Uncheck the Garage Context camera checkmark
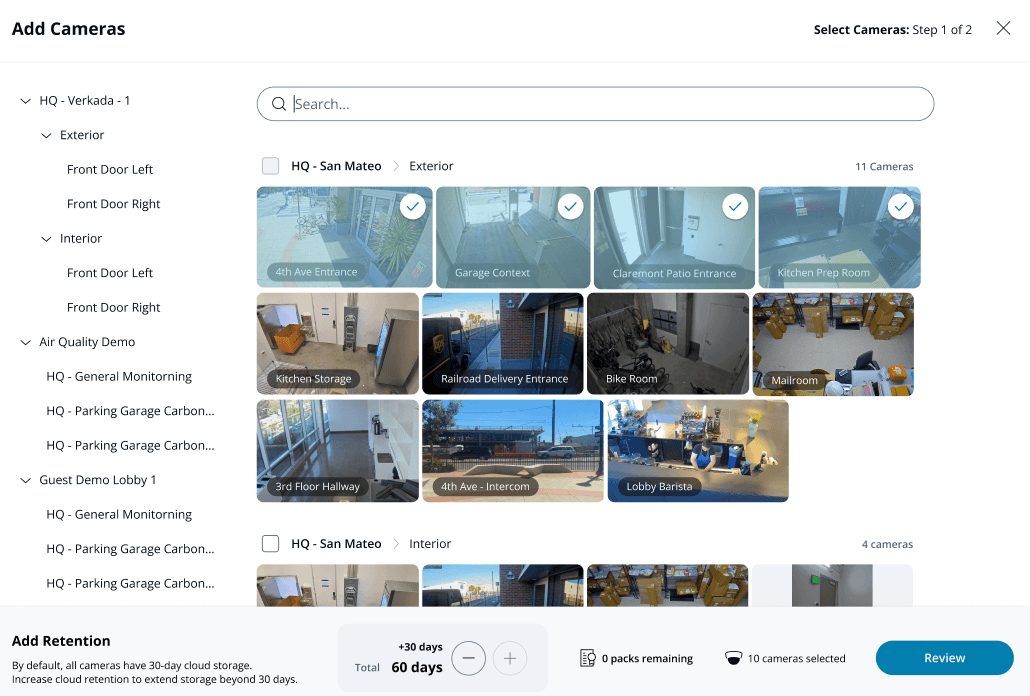 point(570,206)
